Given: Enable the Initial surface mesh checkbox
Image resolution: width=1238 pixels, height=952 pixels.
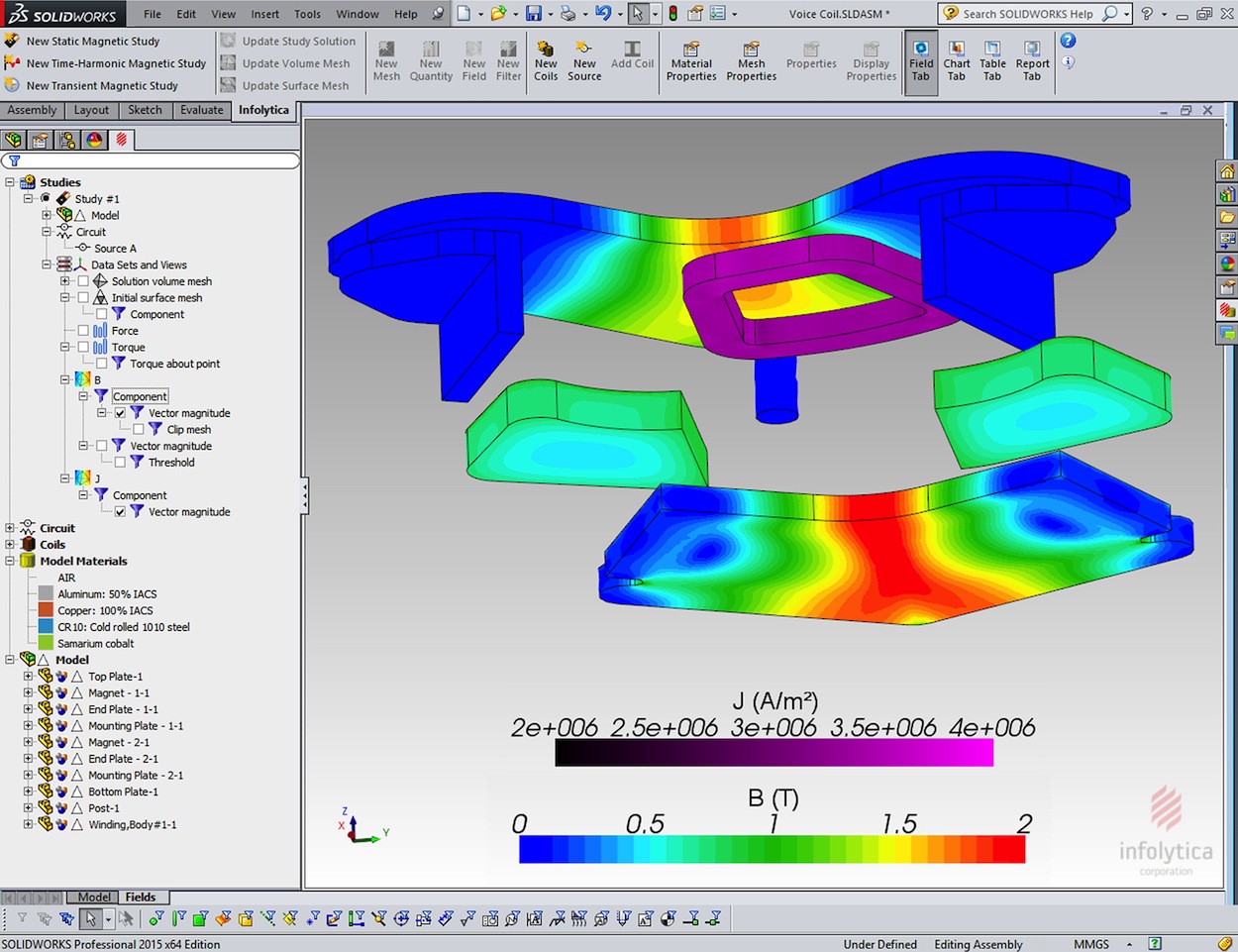Looking at the screenshot, I should click(x=83, y=297).
